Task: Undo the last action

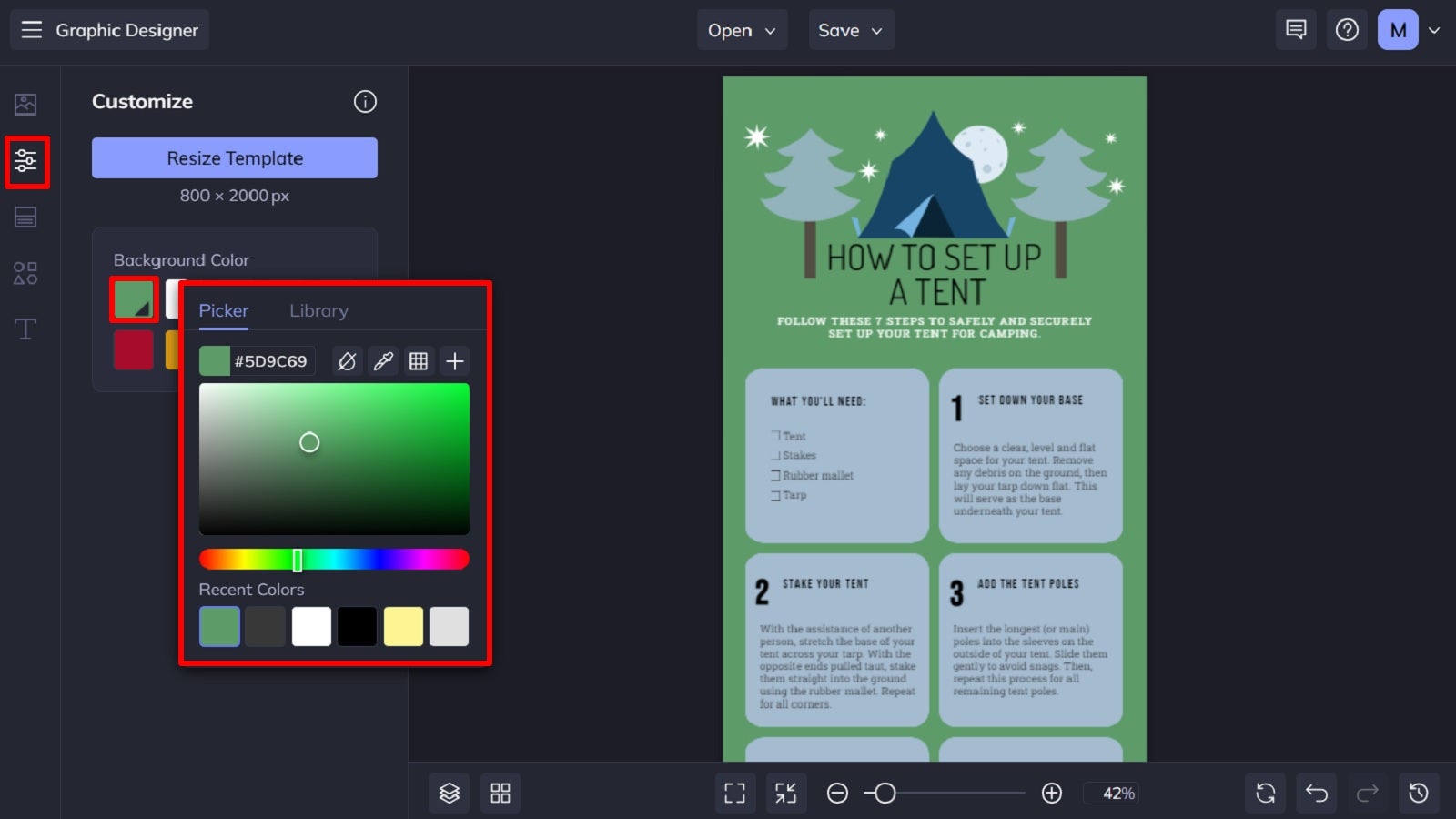Action: [x=1316, y=793]
